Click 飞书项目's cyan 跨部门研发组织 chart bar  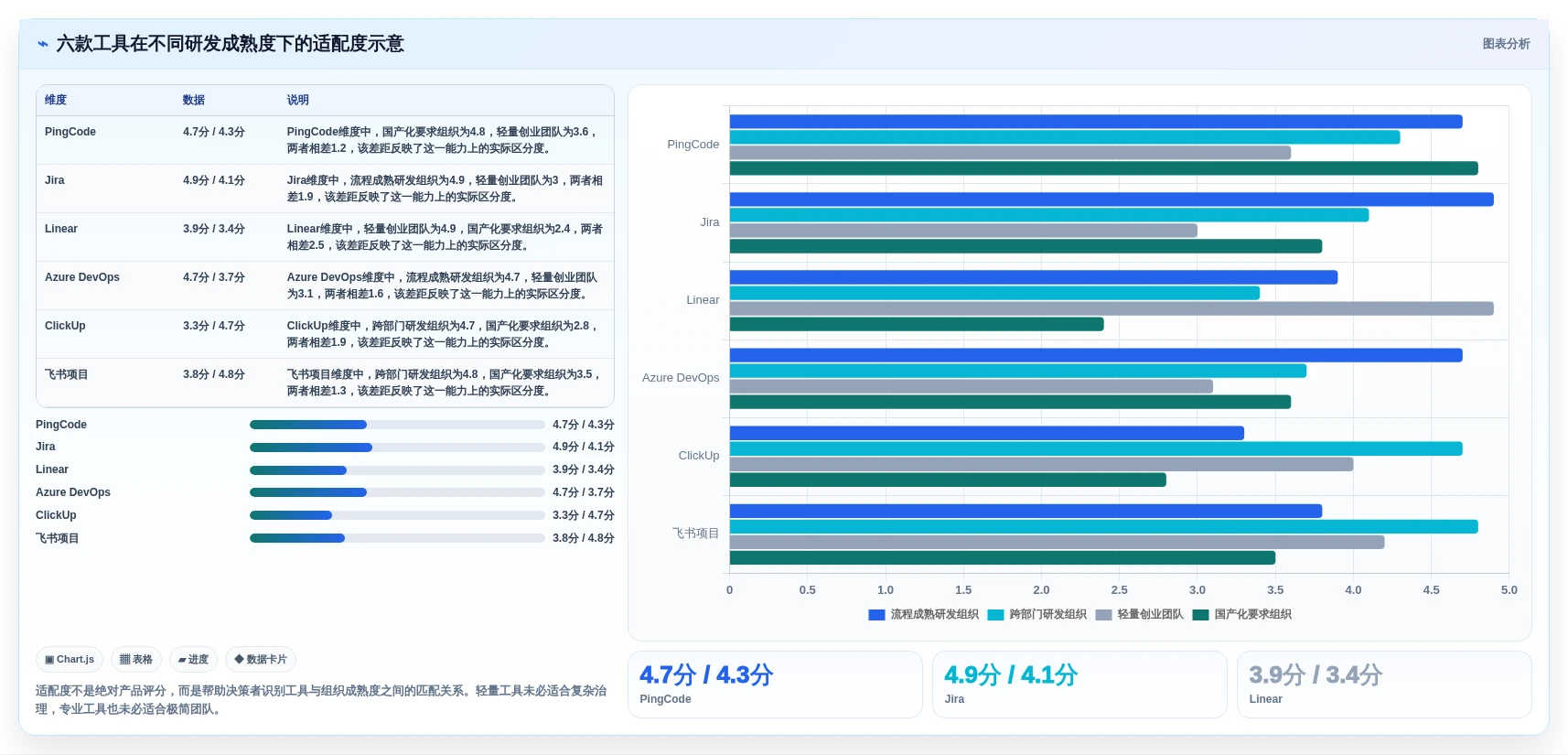pos(1104,526)
